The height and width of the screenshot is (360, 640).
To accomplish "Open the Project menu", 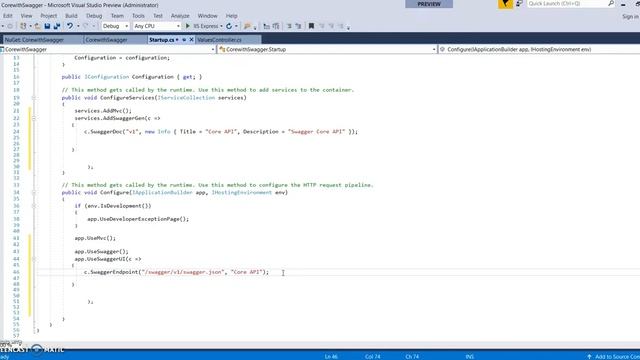I will (49, 16).
